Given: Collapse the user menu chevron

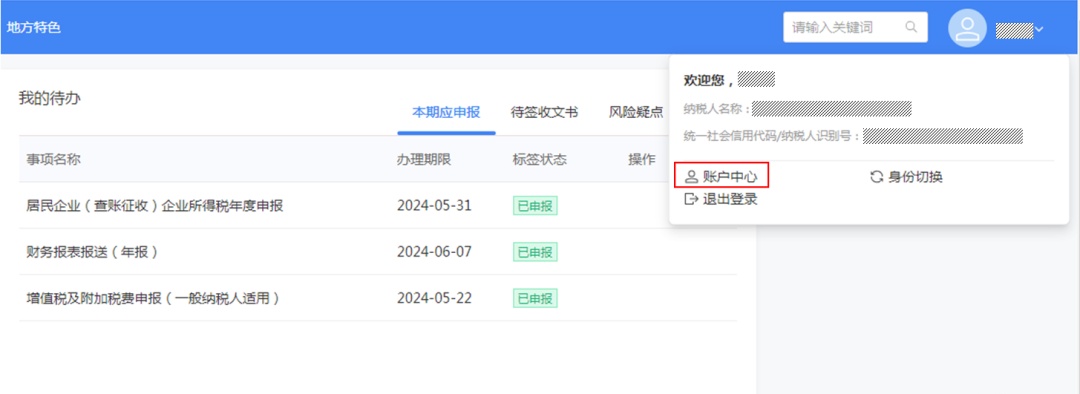Looking at the screenshot, I should [x=1039, y=29].
